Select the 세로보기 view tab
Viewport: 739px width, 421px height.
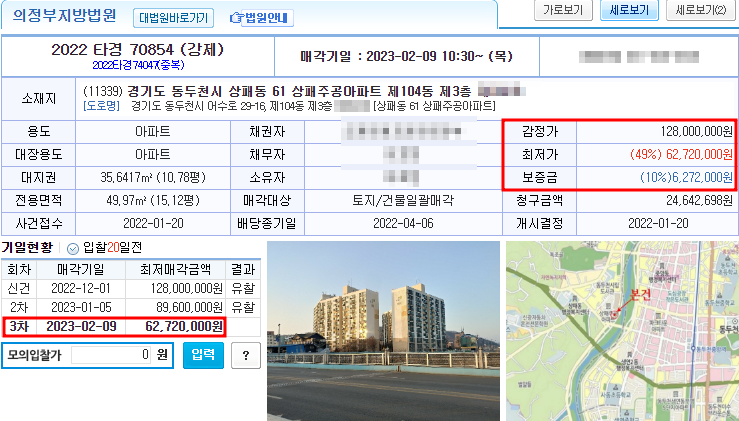pos(629,10)
